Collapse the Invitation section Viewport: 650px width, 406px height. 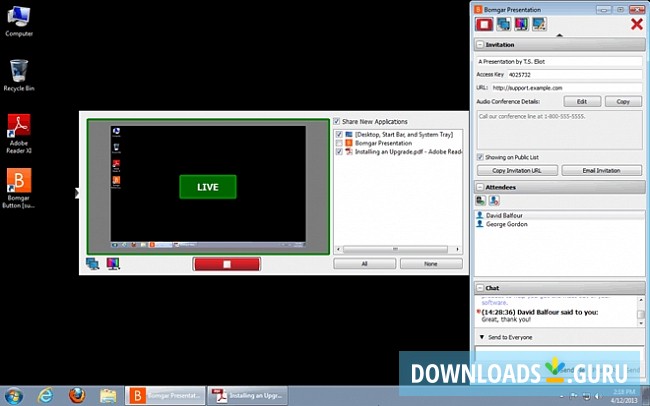click(480, 44)
